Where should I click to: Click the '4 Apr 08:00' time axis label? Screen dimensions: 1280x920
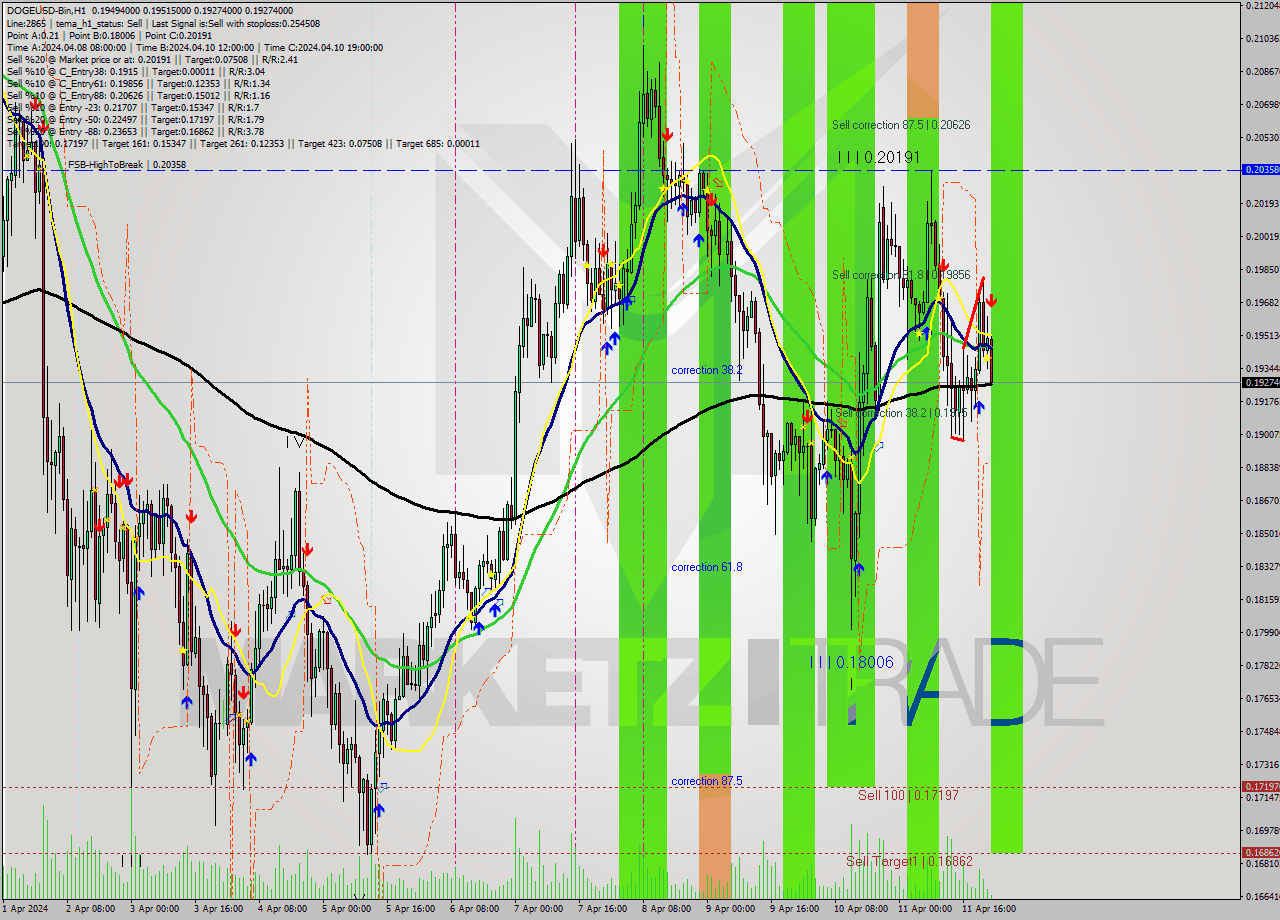pos(283,909)
